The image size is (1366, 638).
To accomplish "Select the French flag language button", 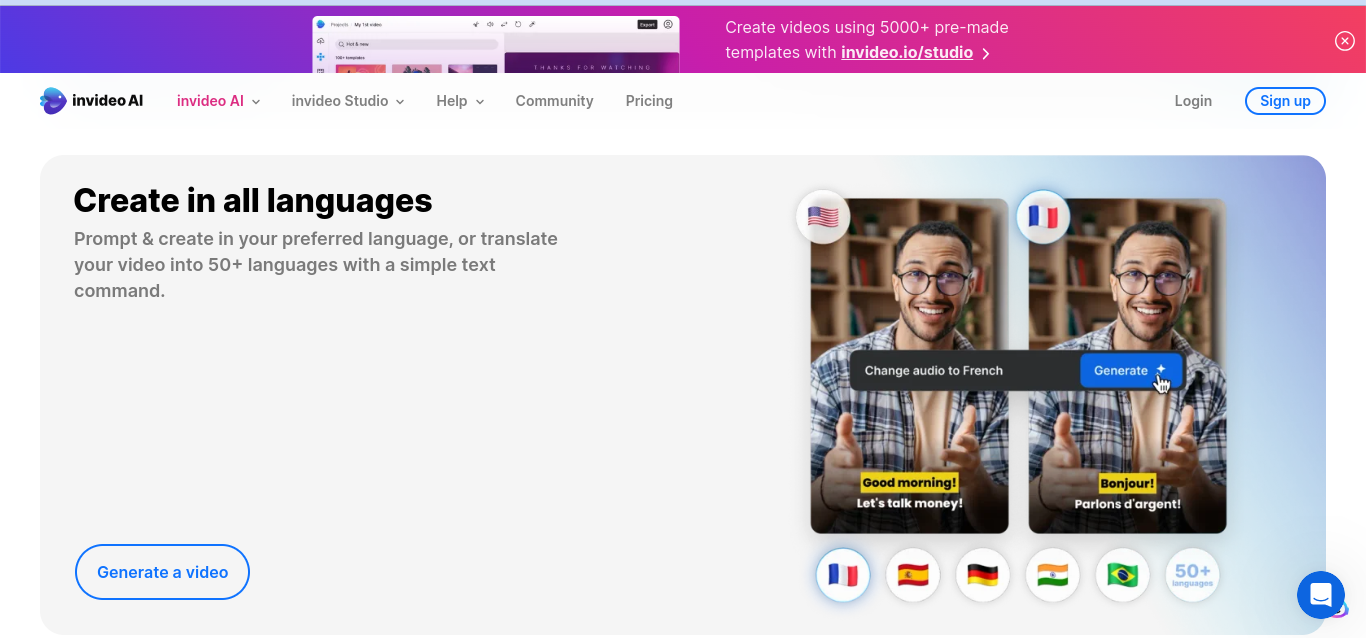I will 843,575.
